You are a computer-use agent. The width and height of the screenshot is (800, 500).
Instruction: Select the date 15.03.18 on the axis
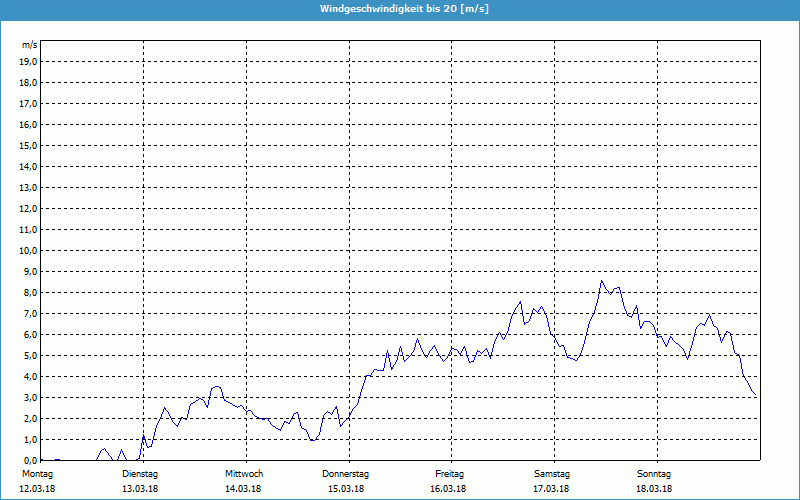[346, 489]
